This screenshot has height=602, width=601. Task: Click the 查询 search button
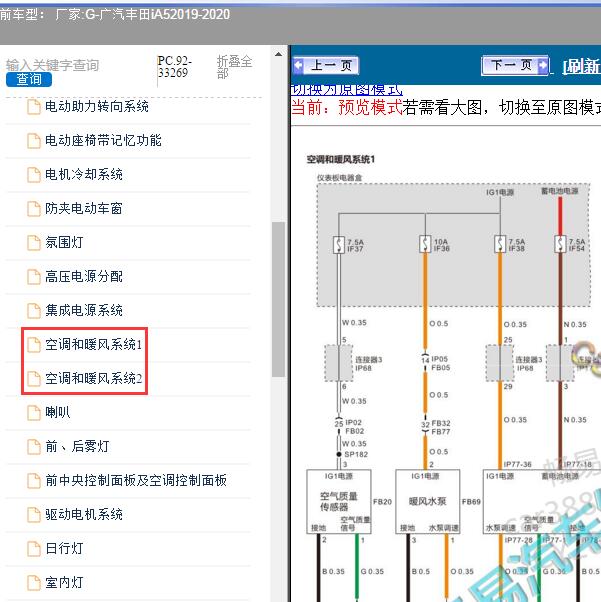coord(29,79)
